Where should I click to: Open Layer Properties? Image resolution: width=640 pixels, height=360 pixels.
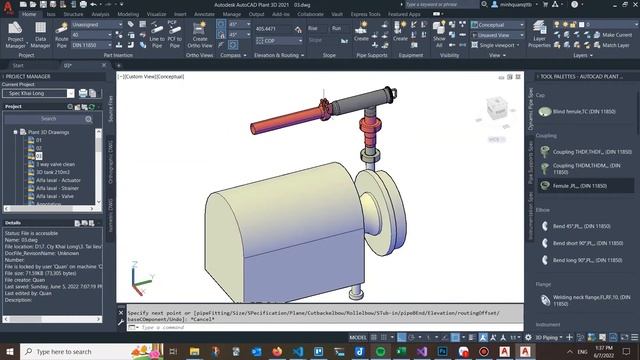coord(539,34)
